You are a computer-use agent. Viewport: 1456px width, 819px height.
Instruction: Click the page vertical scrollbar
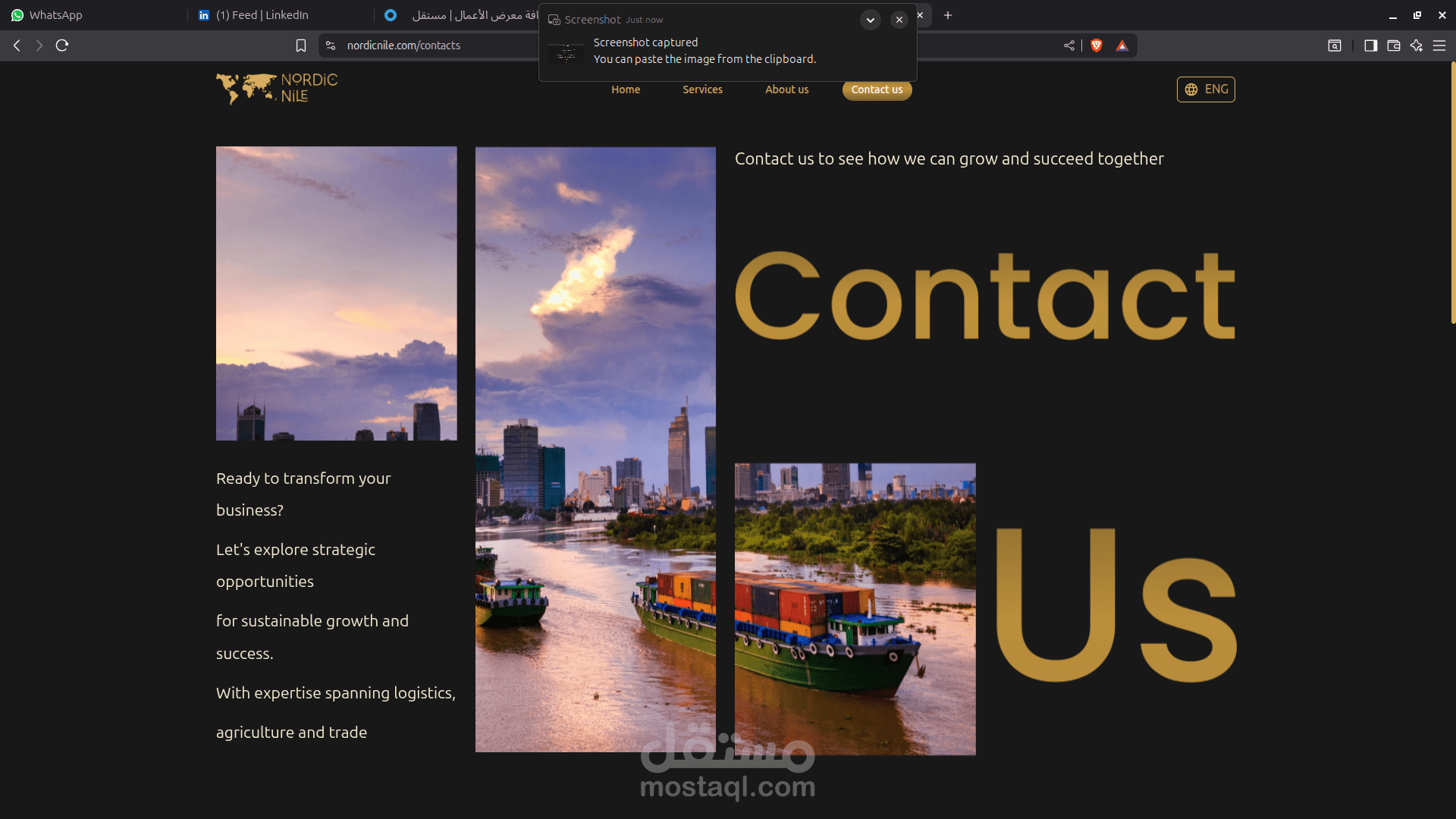[1452, 193]
